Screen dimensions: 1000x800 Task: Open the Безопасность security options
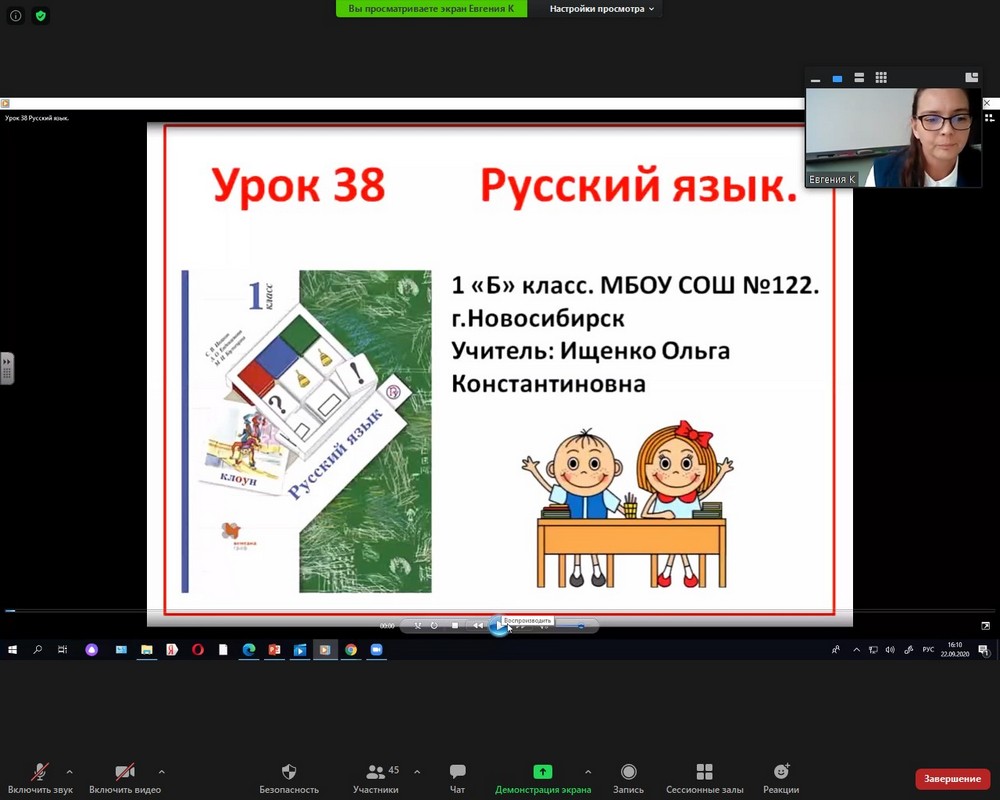click(x=289, y=777)
